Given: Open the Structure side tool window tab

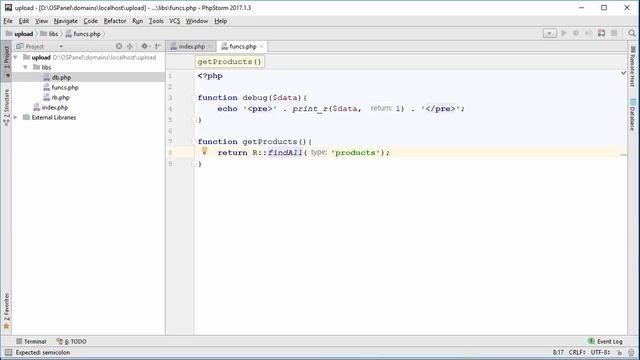Looking at the screenshot, I should pyautogui.click(x=7, y=108).
